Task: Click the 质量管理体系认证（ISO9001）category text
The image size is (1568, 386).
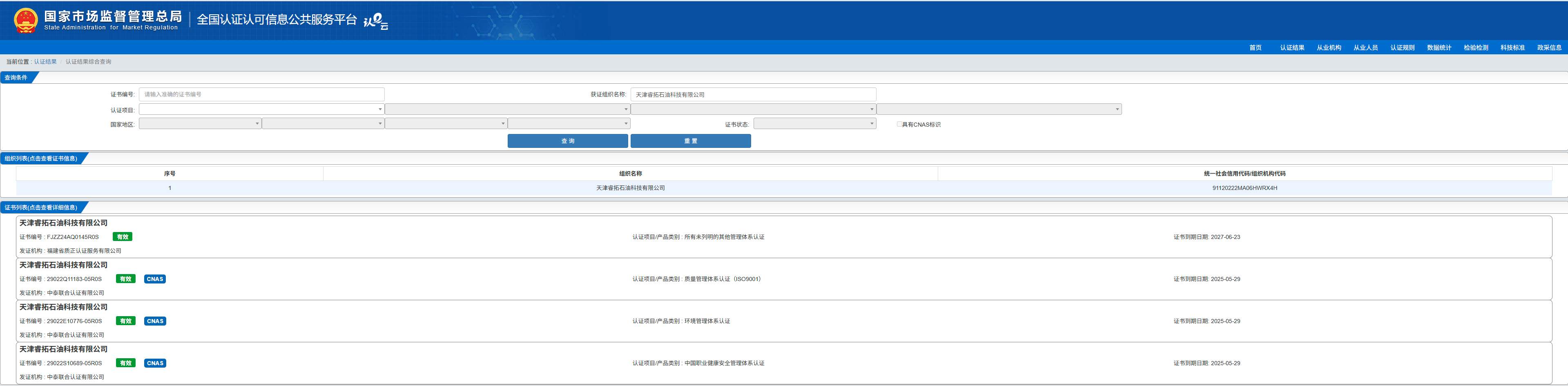Action: click(723, 279)
